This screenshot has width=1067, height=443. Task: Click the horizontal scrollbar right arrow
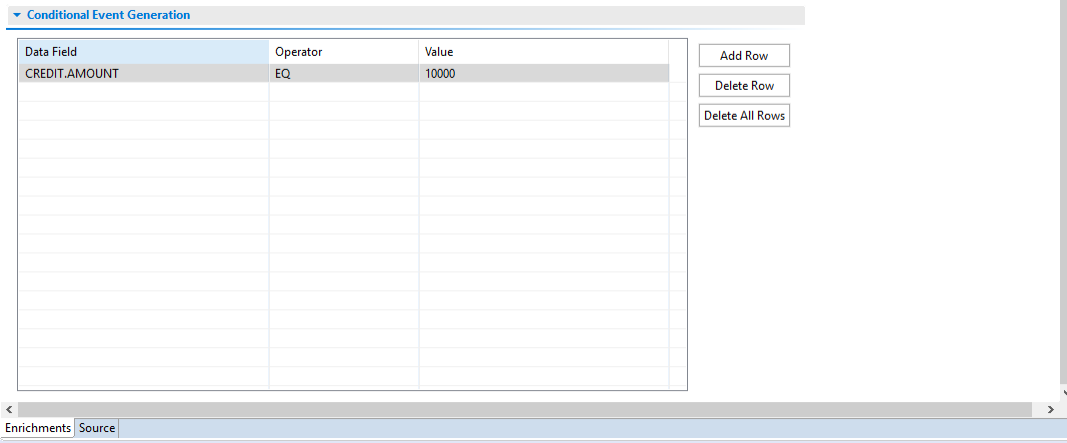pos(1050,410)
